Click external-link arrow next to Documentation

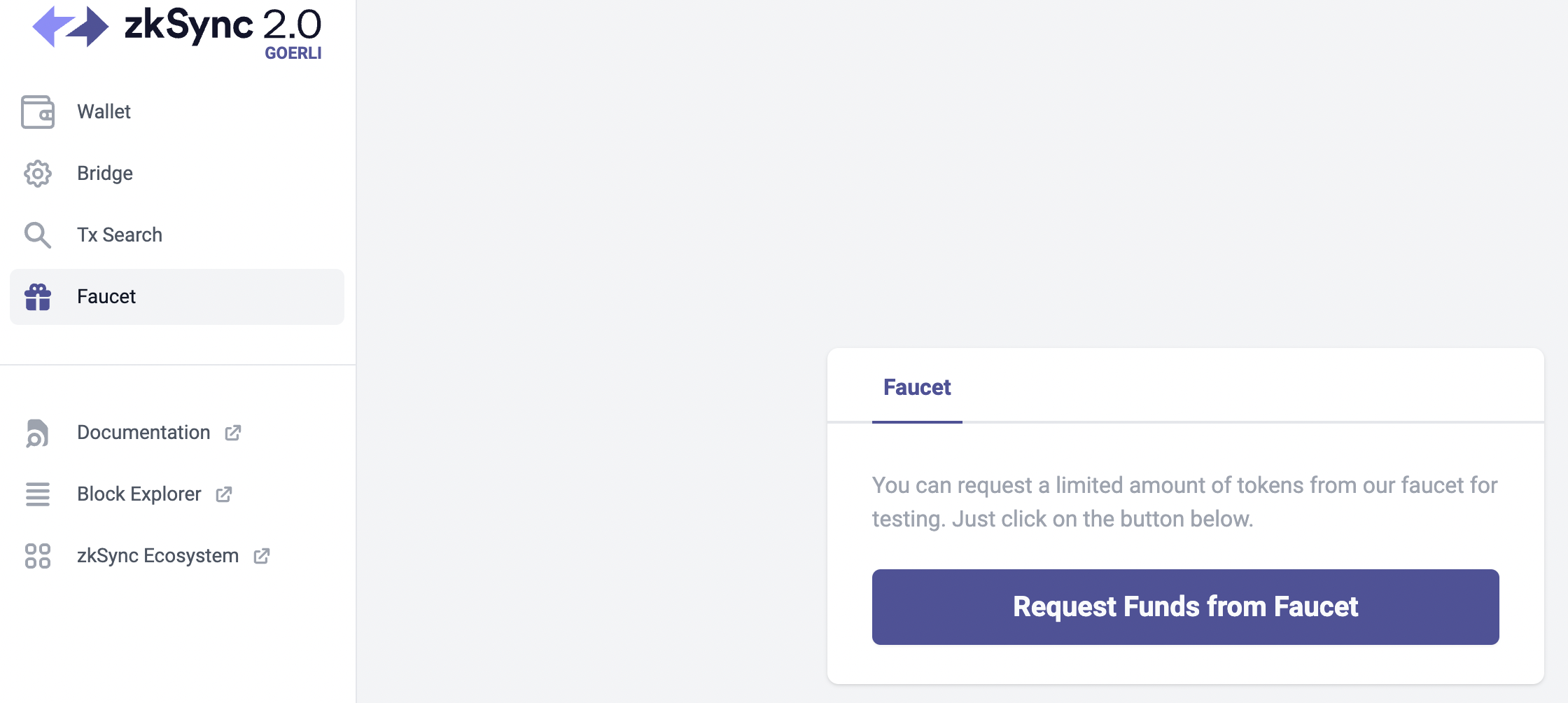tap(233, 433)
